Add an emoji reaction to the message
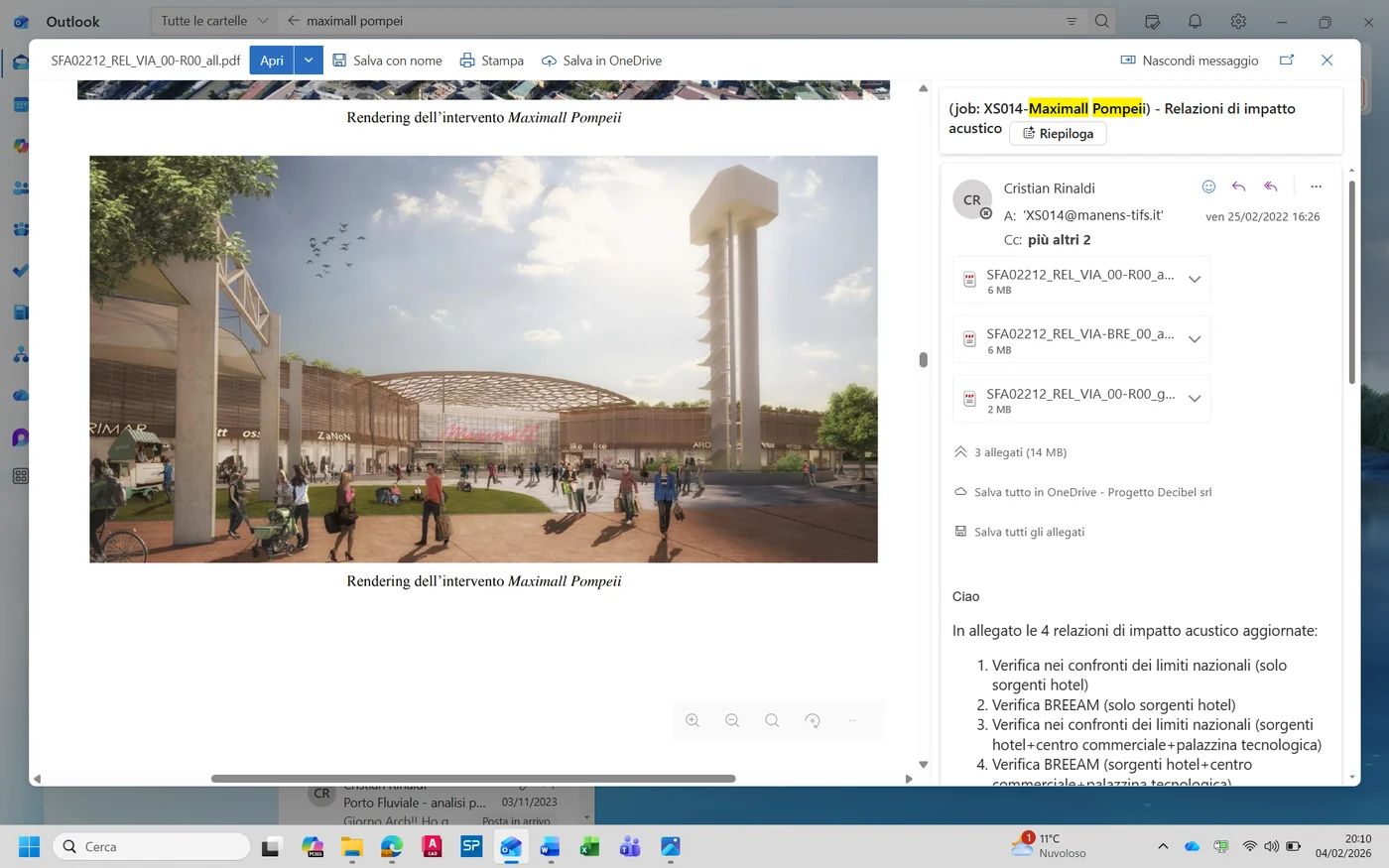 pos(1208,186)
